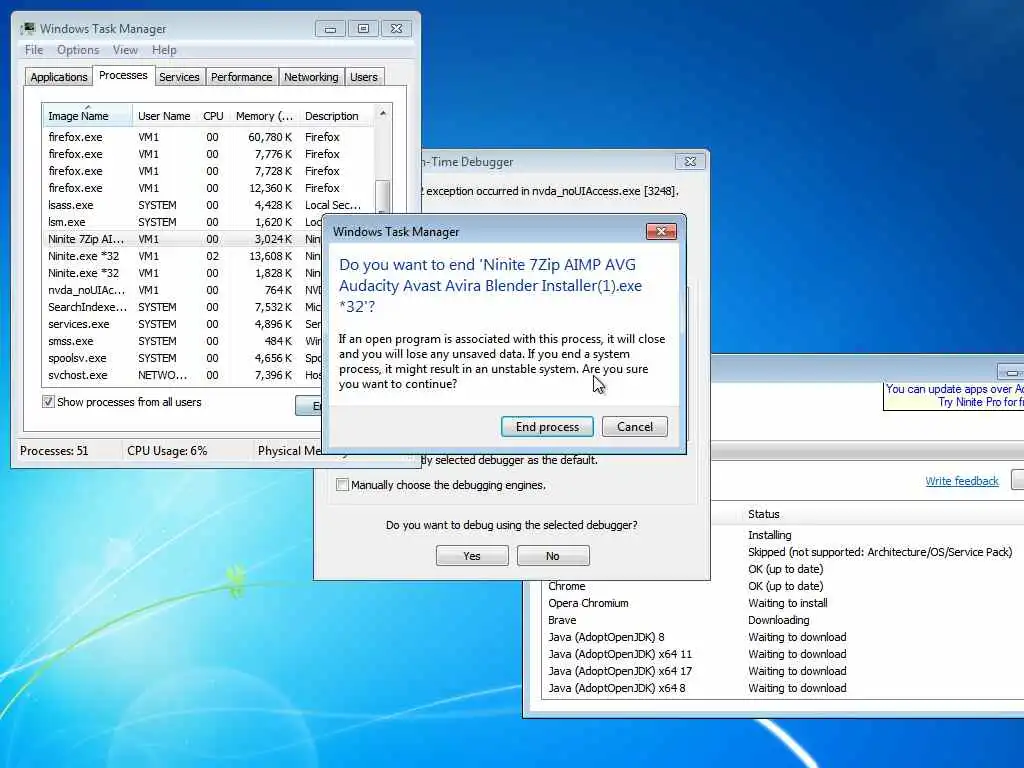This screenshot has width=1024, height=768.
Task: Click the Skipped (not supported) status text
Action: pyautogui.click(x=880, y=552)
